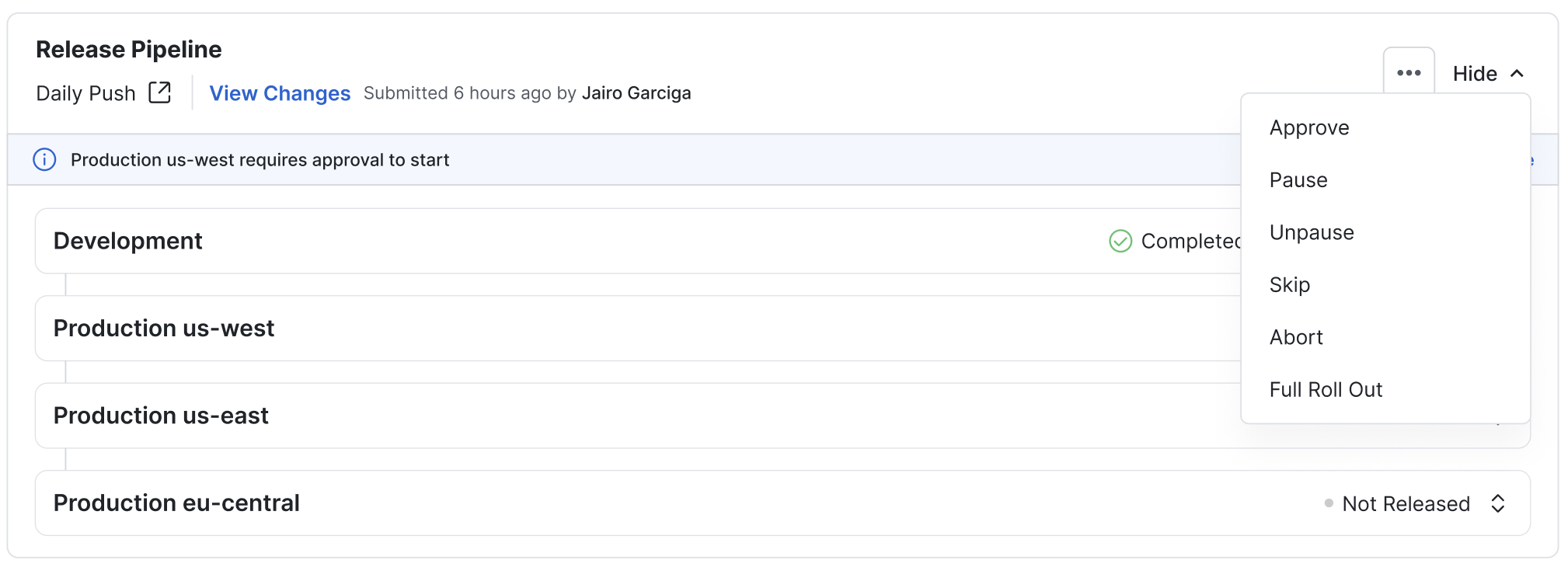Click the Production eu-central stage title
This screenshot has height=567, width=1568.
click(x=176, y=503)
